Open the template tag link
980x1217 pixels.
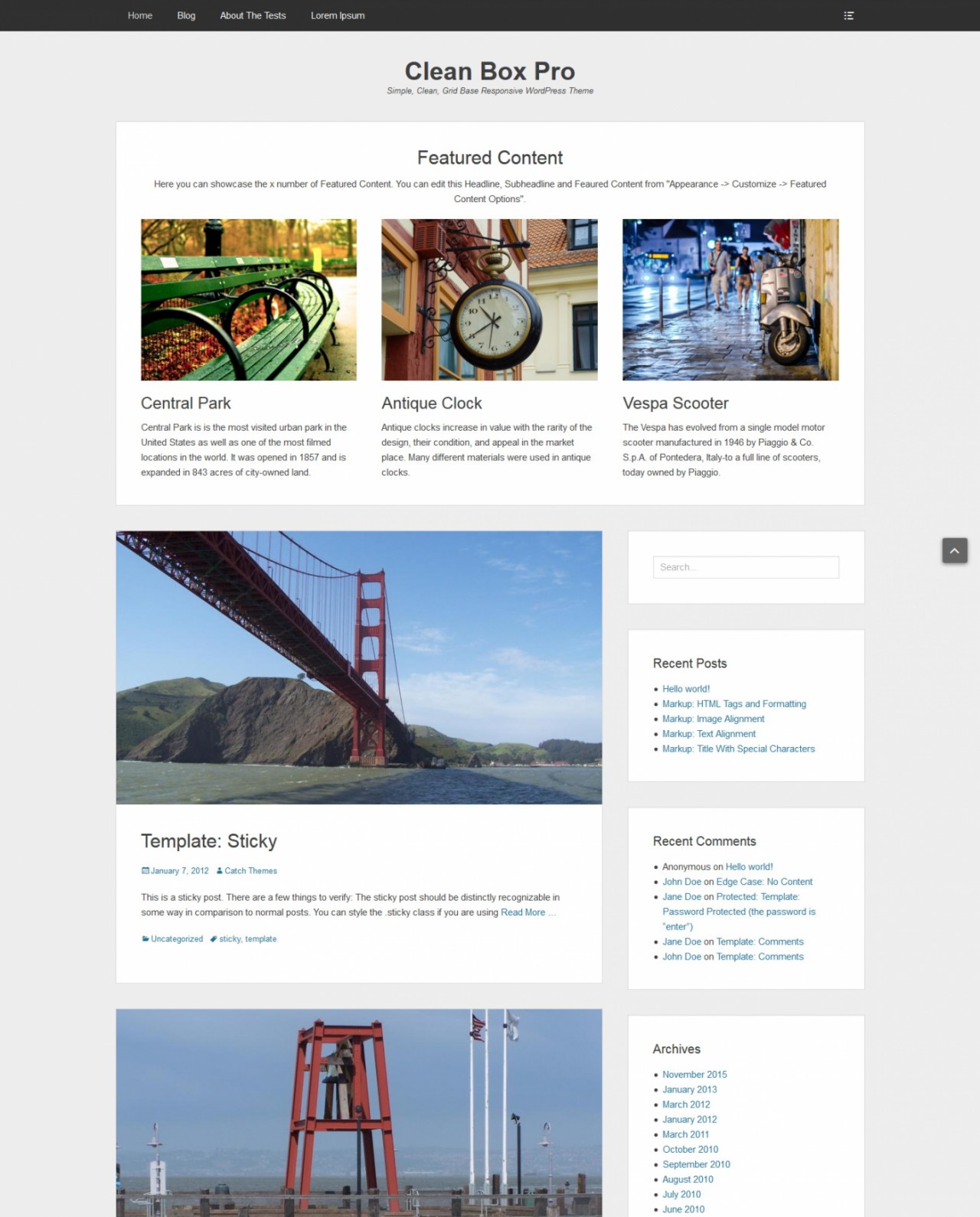point(261,938)
